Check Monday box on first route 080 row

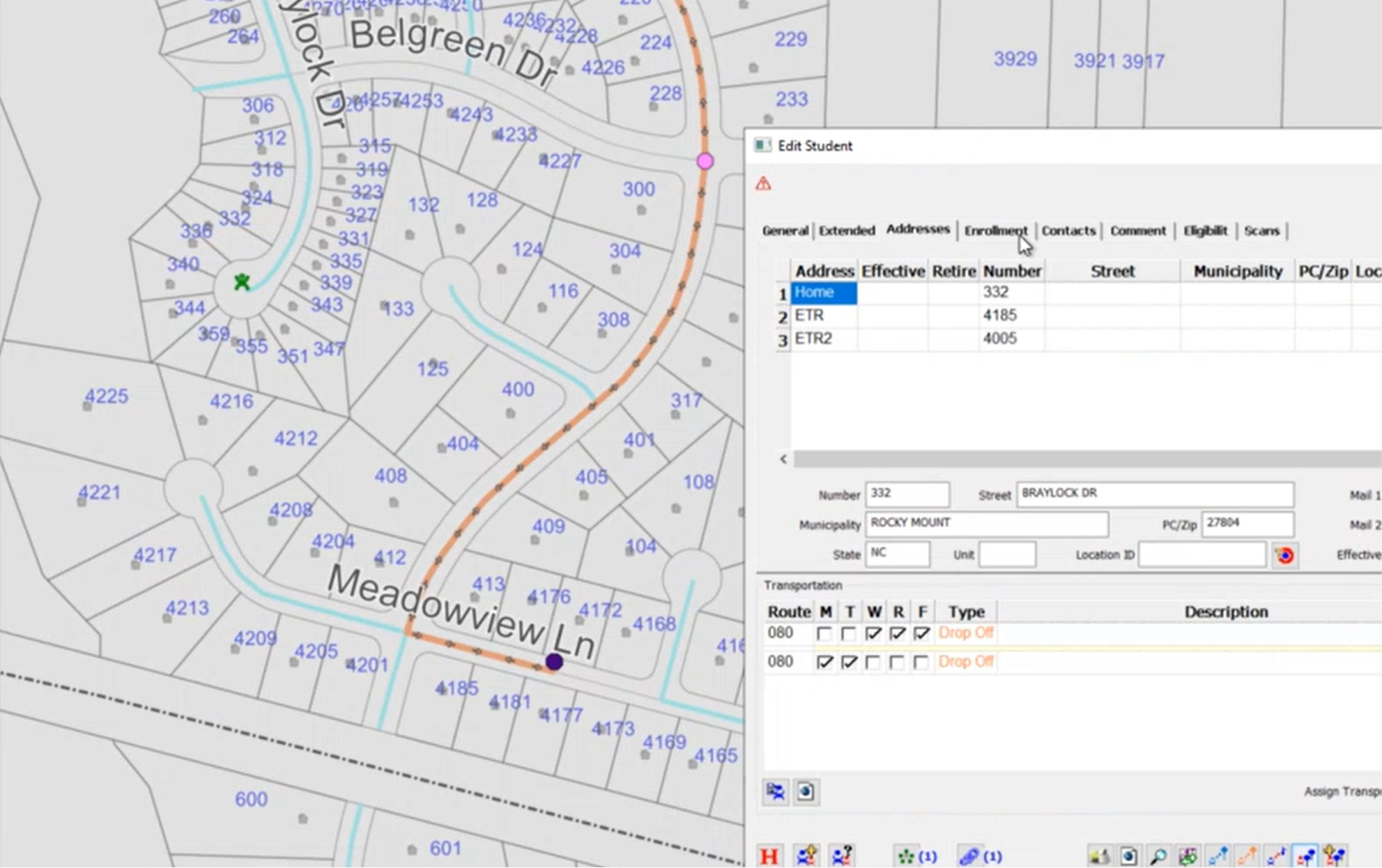coord(824,634)
